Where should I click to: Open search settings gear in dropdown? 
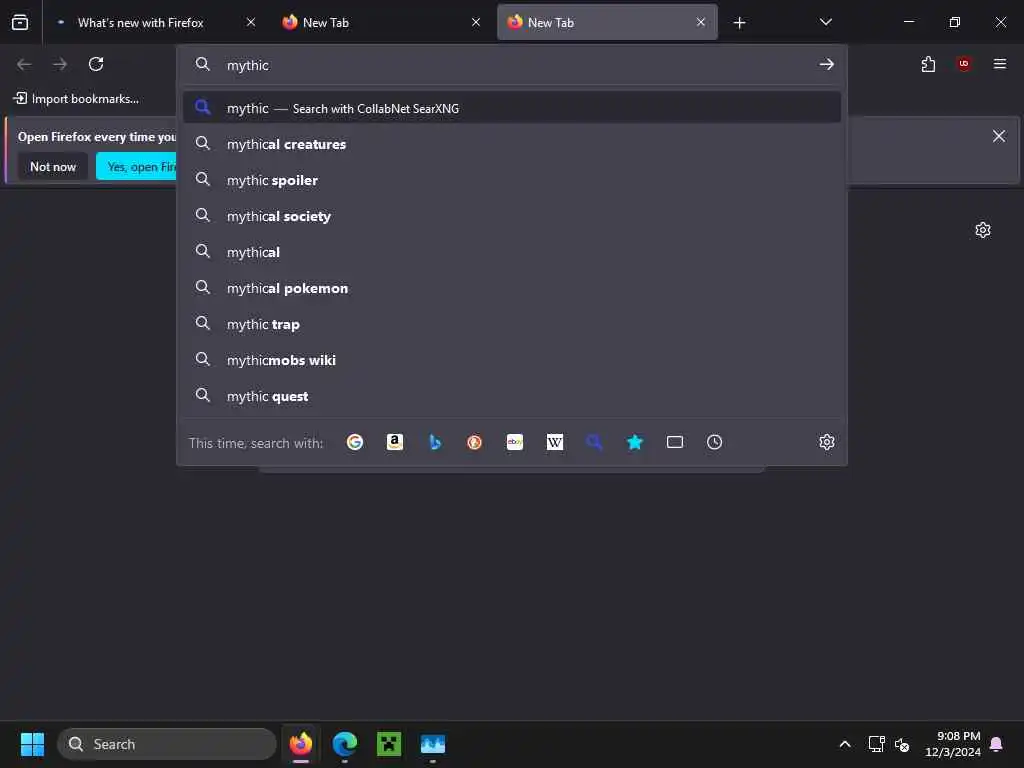point(827,442)
